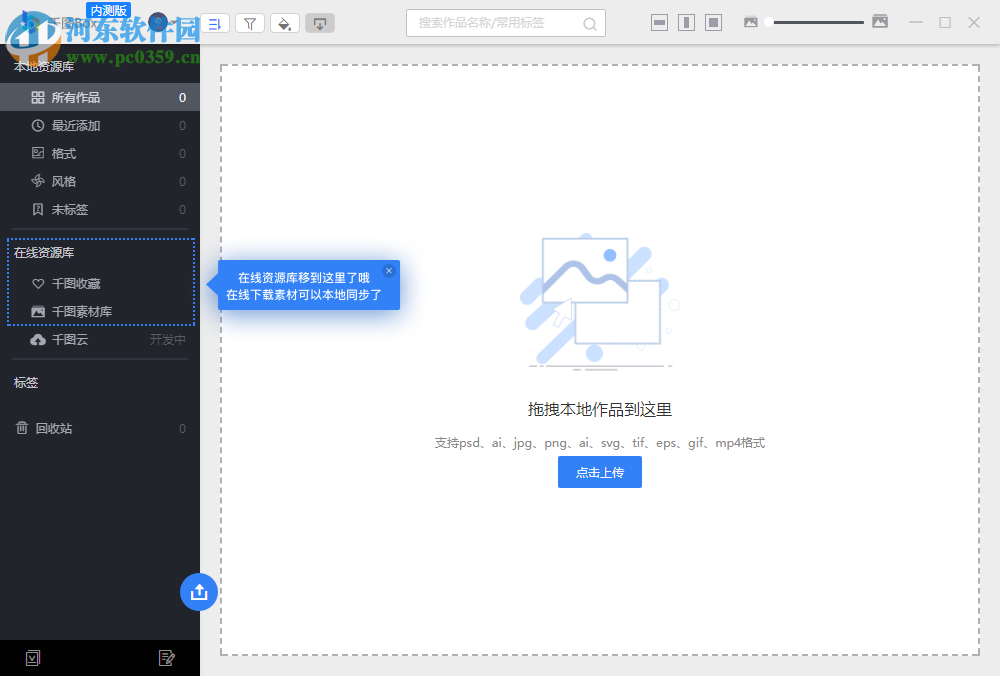Open the upload icon at the sidebar bottom
The image size is (1000, 676).
click(x=199, y=592)
